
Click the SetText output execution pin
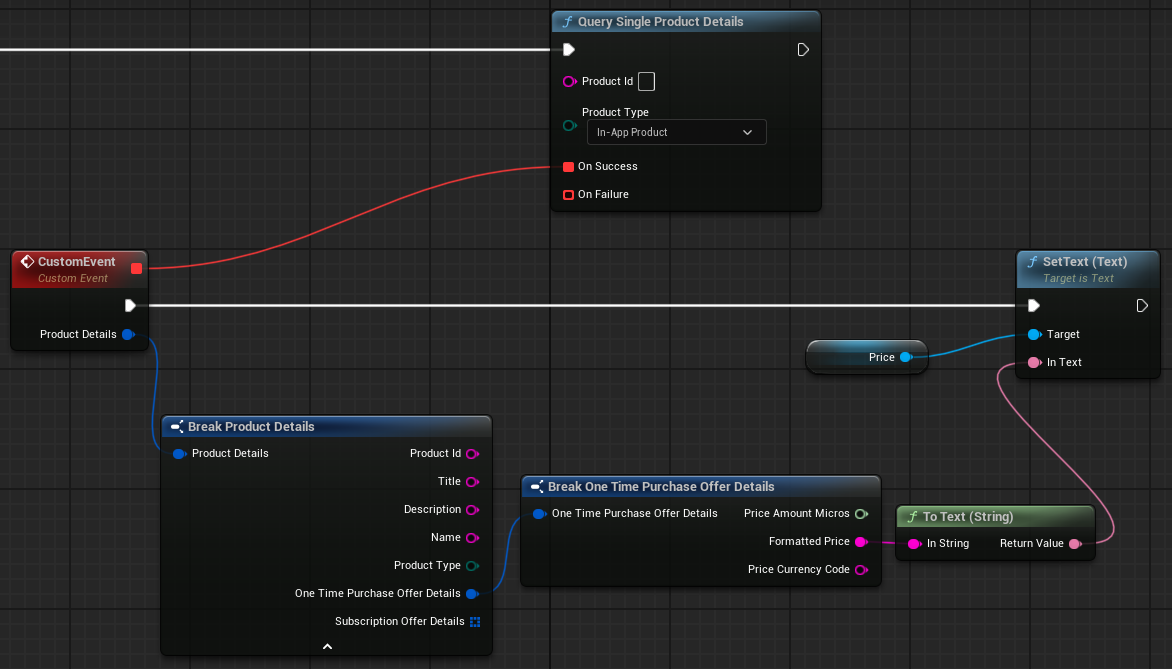[1142, 306]
